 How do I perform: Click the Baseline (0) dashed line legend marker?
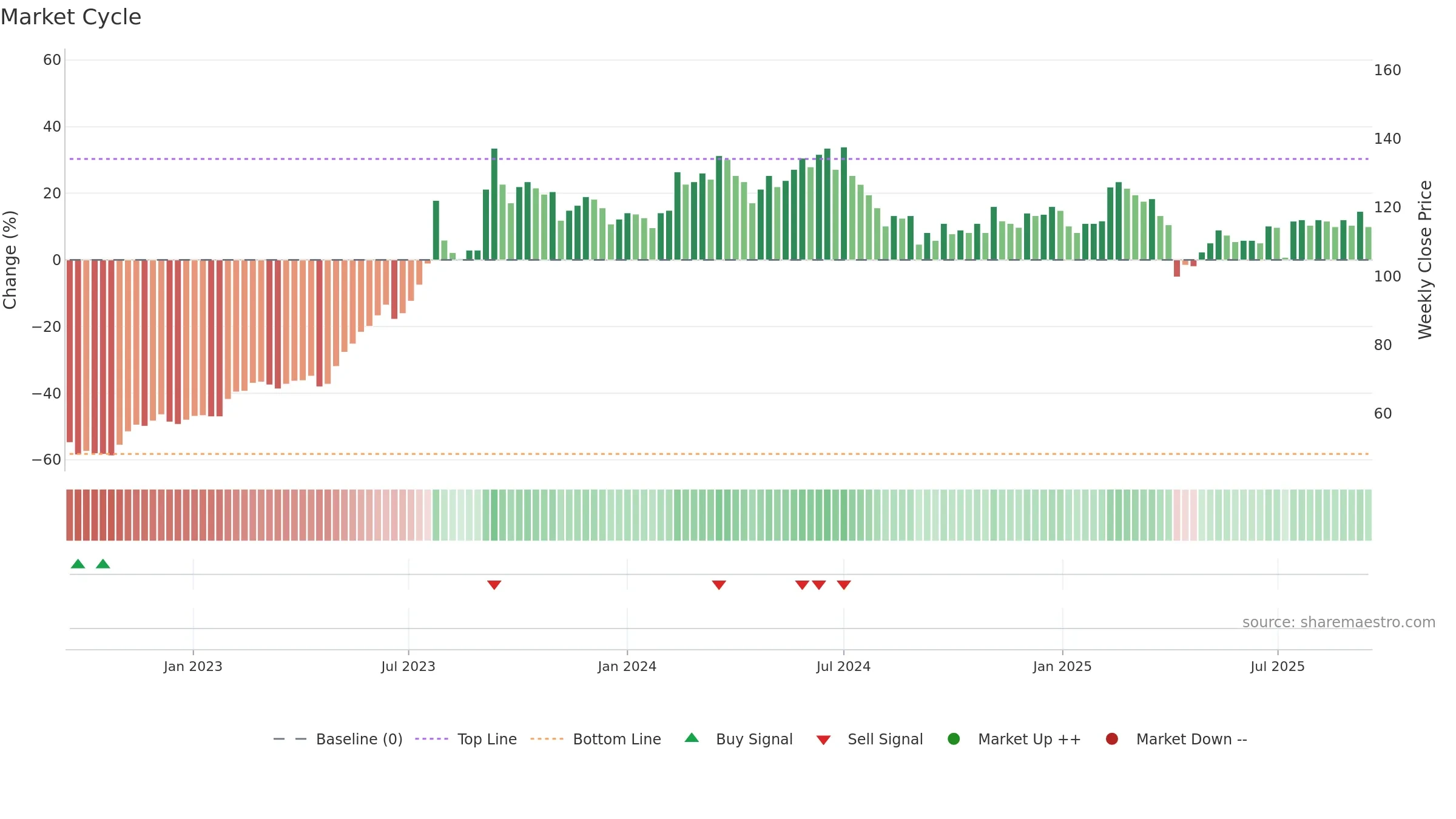290,739
